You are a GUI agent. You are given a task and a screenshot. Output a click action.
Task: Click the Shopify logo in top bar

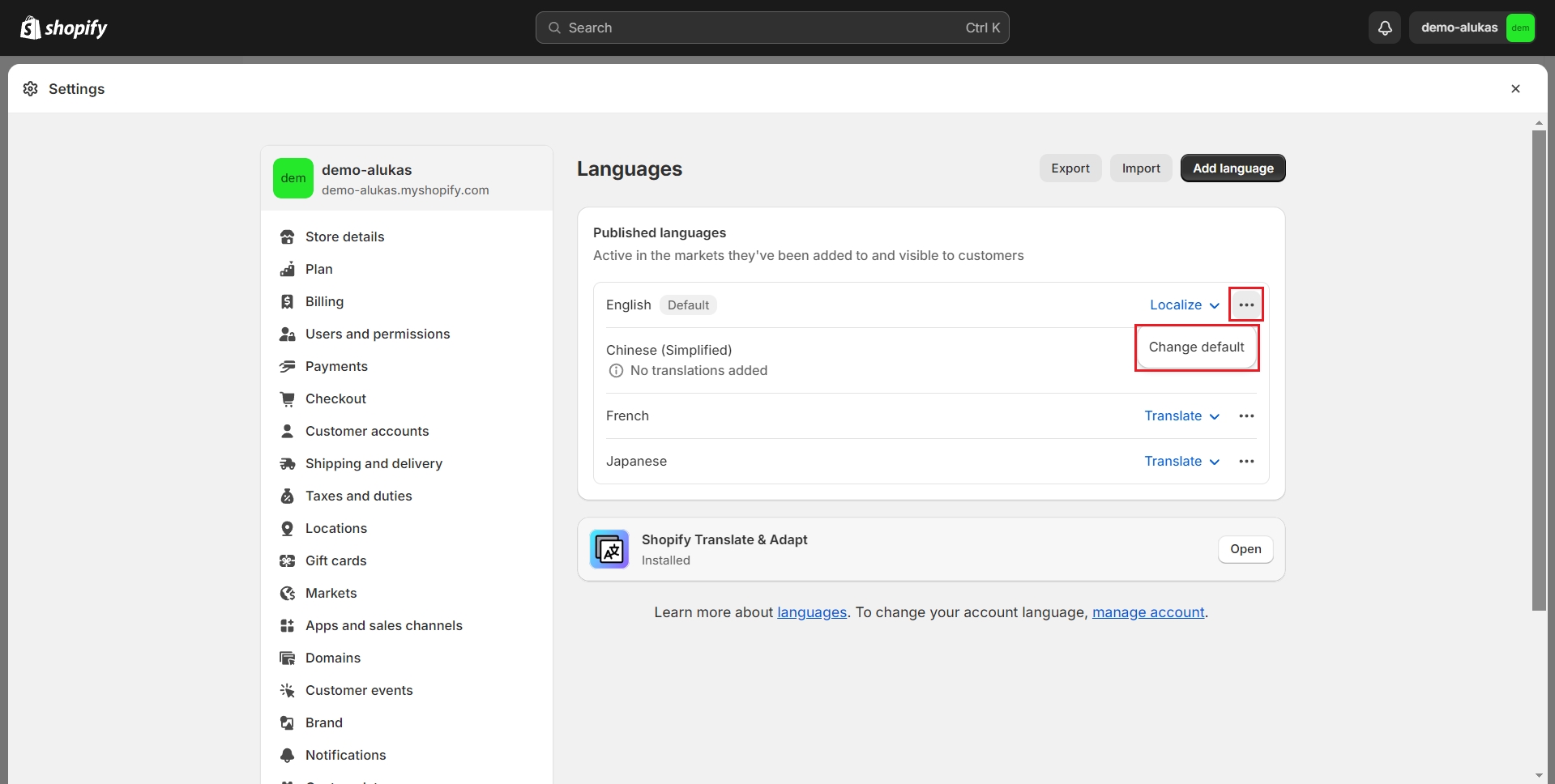click(64, 28)
